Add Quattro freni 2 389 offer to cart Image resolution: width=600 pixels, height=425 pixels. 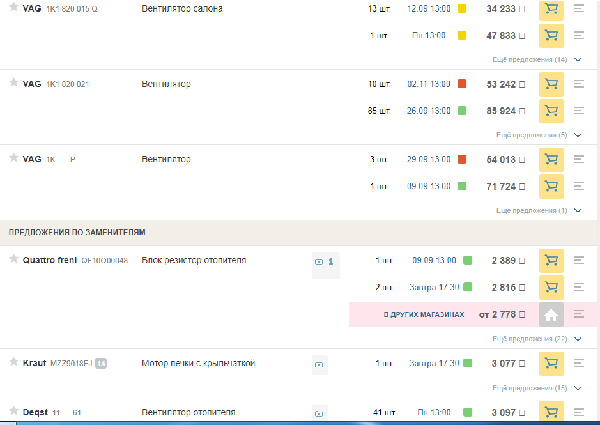[x=549, y=261]
